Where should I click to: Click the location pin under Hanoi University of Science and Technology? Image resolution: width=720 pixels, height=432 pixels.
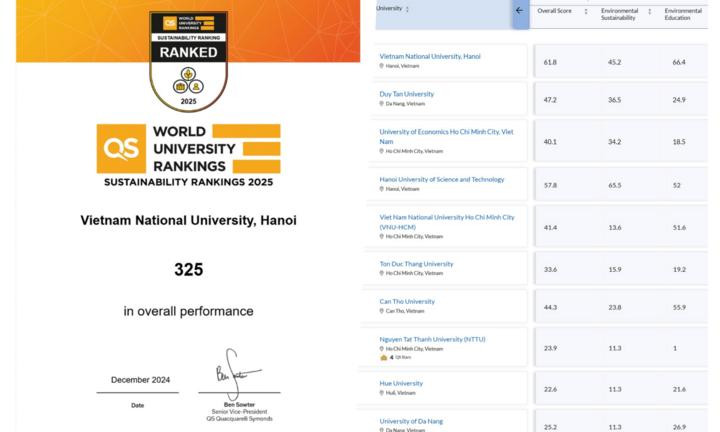coord(381,189)
